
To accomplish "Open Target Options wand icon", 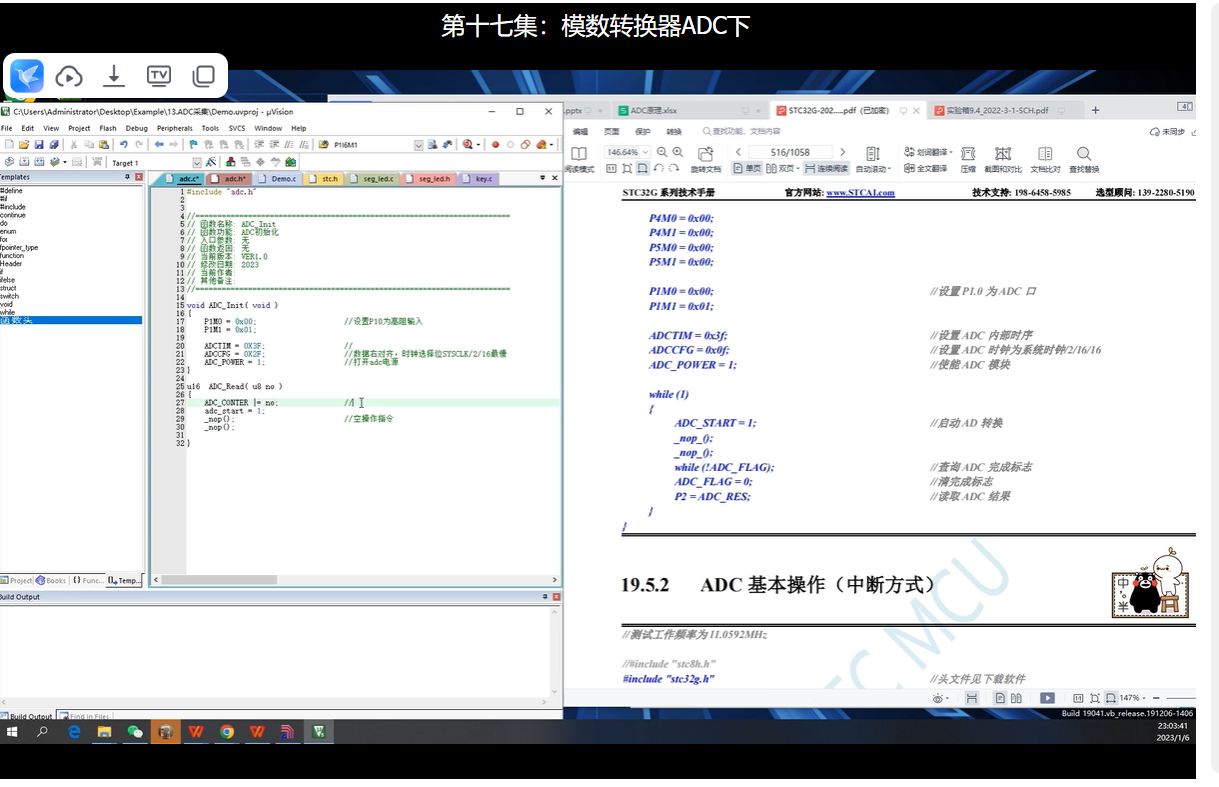I will 211,162.
